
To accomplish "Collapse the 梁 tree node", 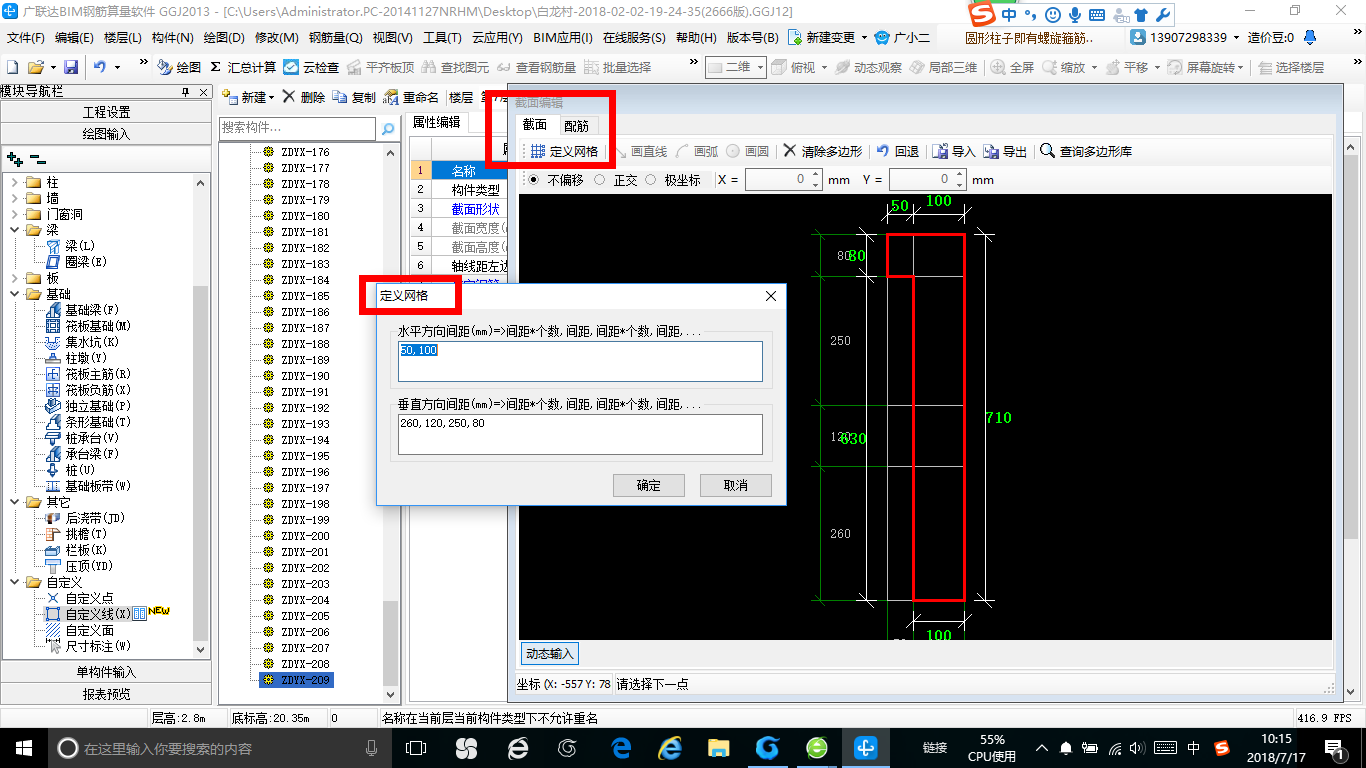I will coord(14,230).
